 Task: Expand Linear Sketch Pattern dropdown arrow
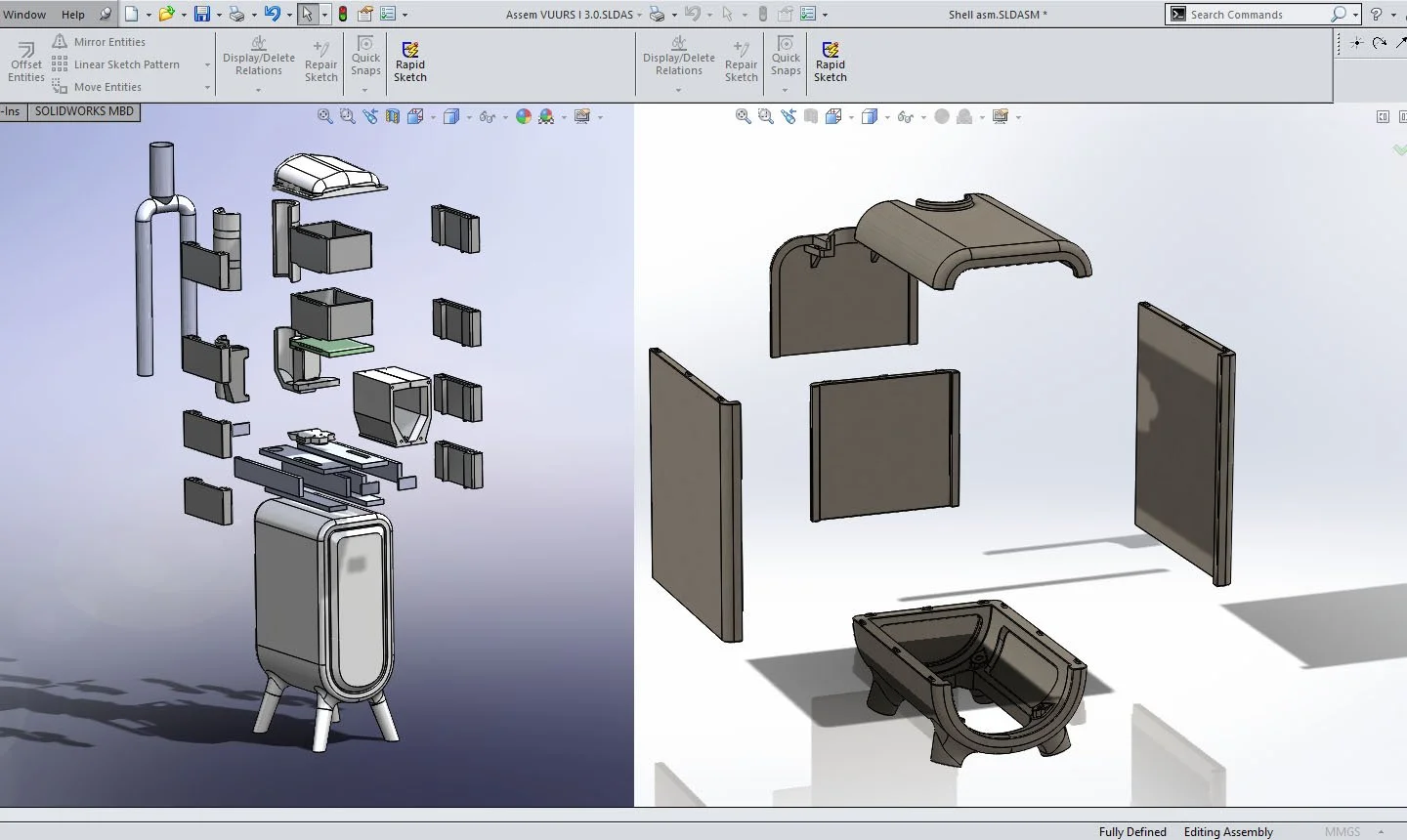pos(207,65)
